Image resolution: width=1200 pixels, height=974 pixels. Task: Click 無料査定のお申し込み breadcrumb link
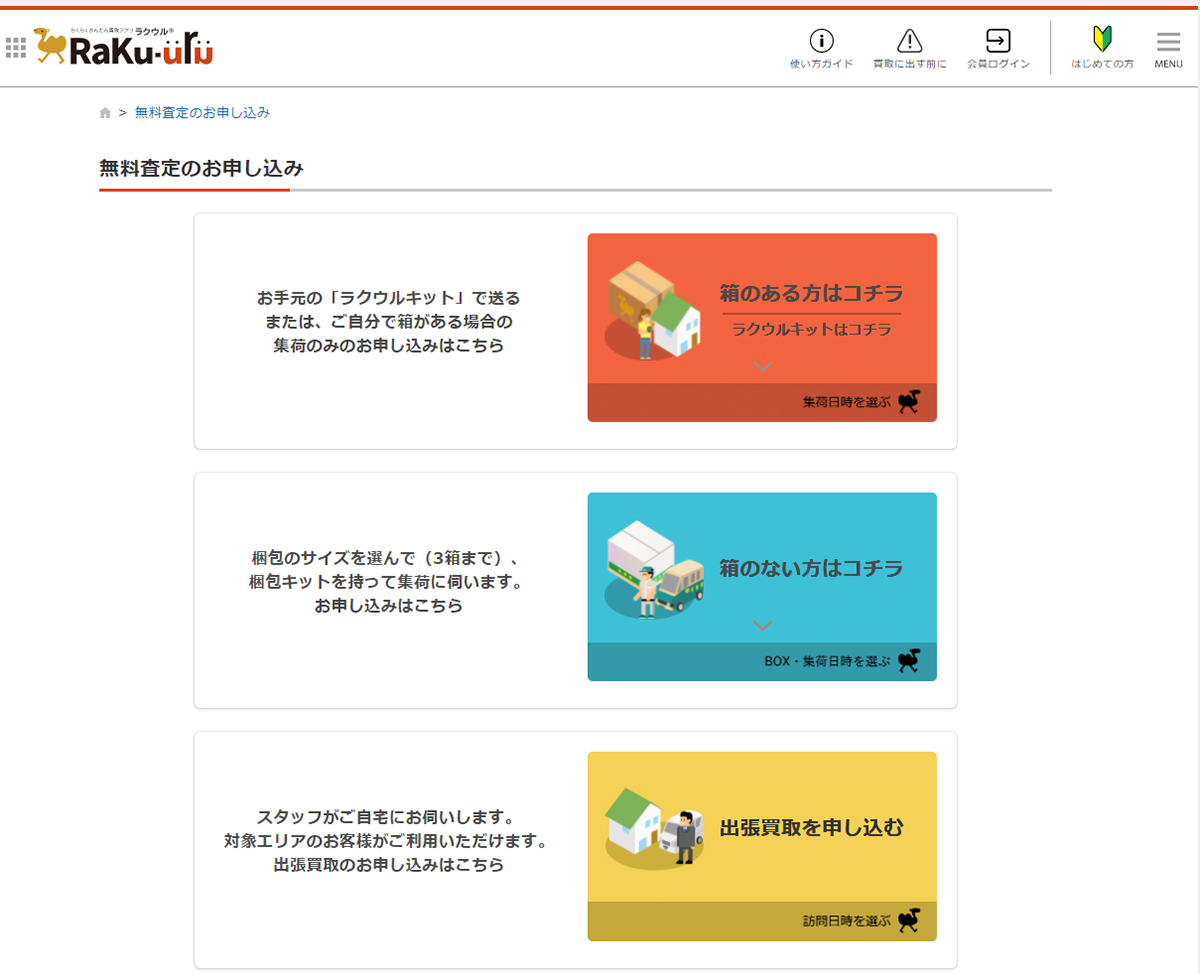click(x=202, y=113)
